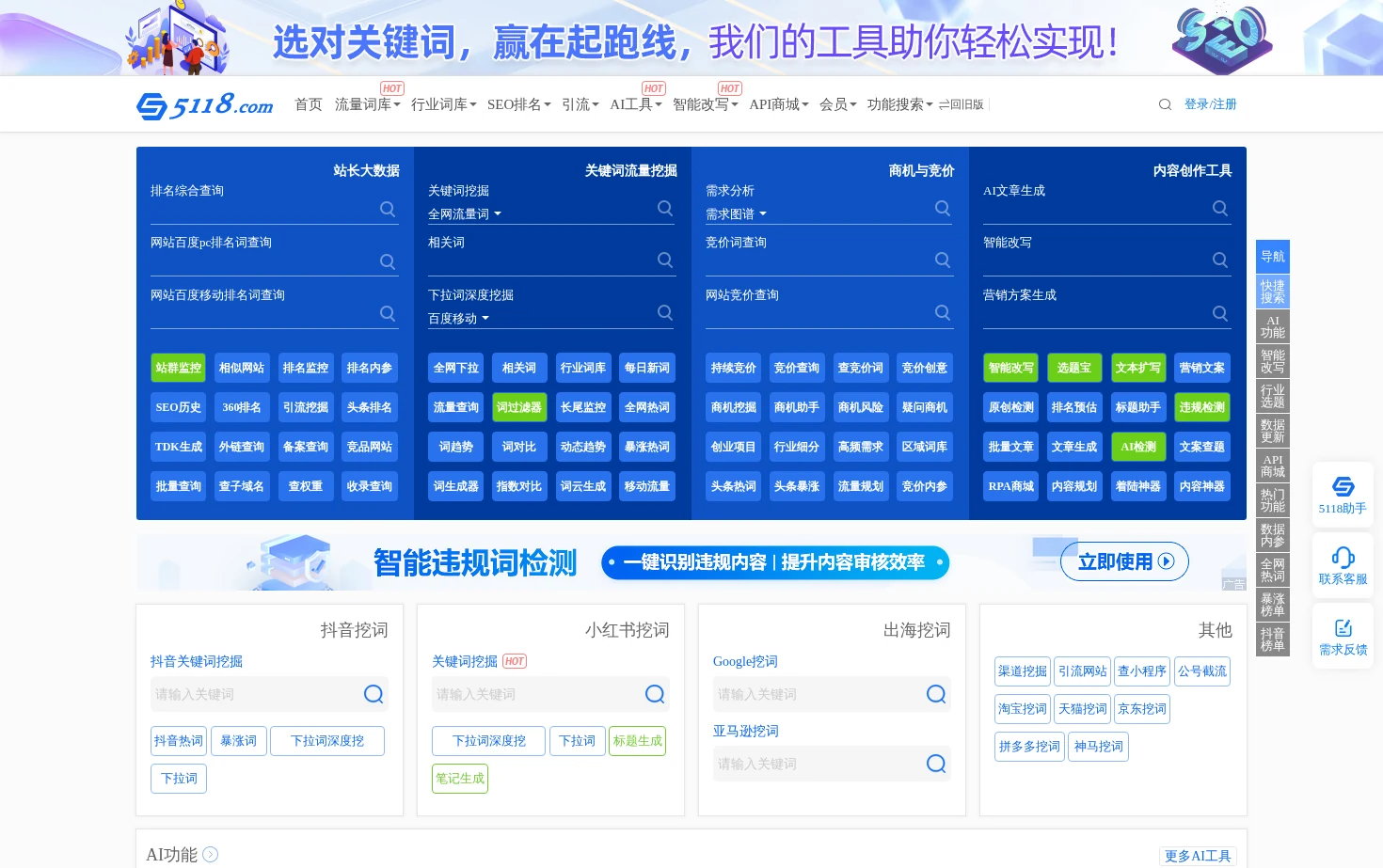Click 拼多多挖词 button
Image resolution: width=1383 pixels, height=868 pixels.
tap(1029, 747)
